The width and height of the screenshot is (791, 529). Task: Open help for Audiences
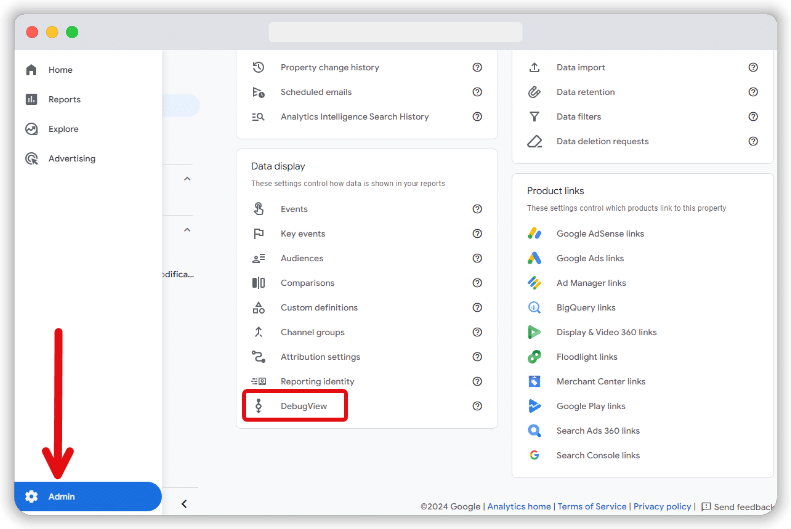(477, 258)
